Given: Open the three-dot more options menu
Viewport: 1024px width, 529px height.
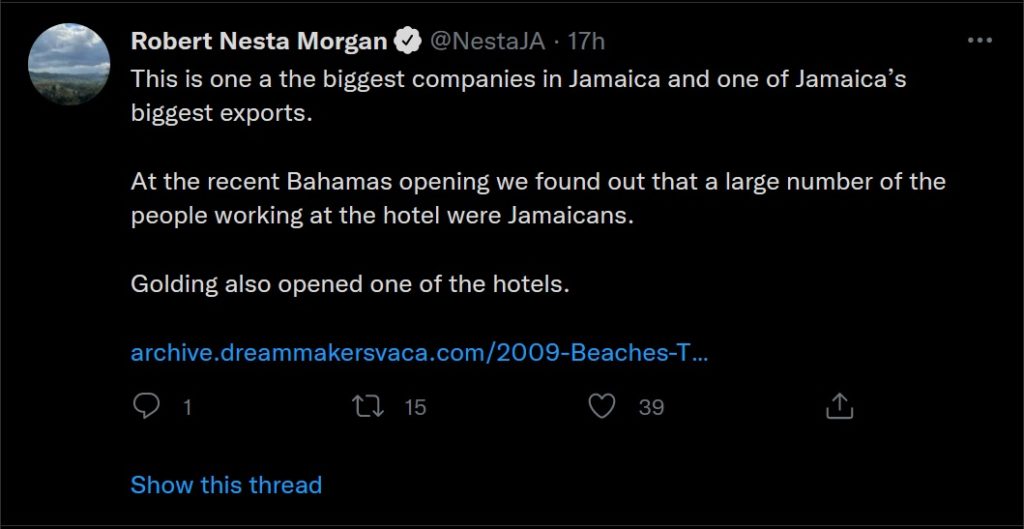Looking at the screenshot, I should (980, 42).
